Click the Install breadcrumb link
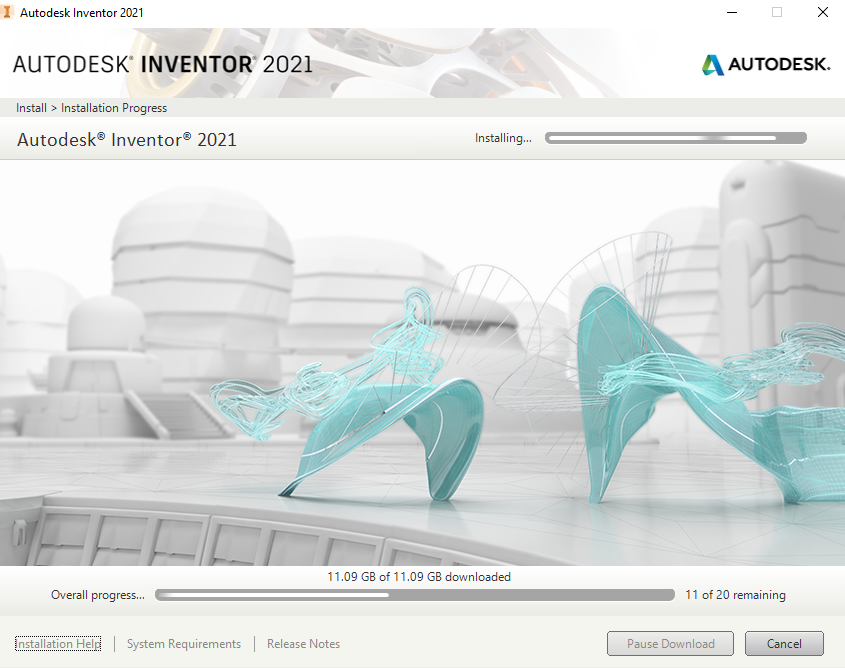The image size is (845, 668). [x=31, y=107]
